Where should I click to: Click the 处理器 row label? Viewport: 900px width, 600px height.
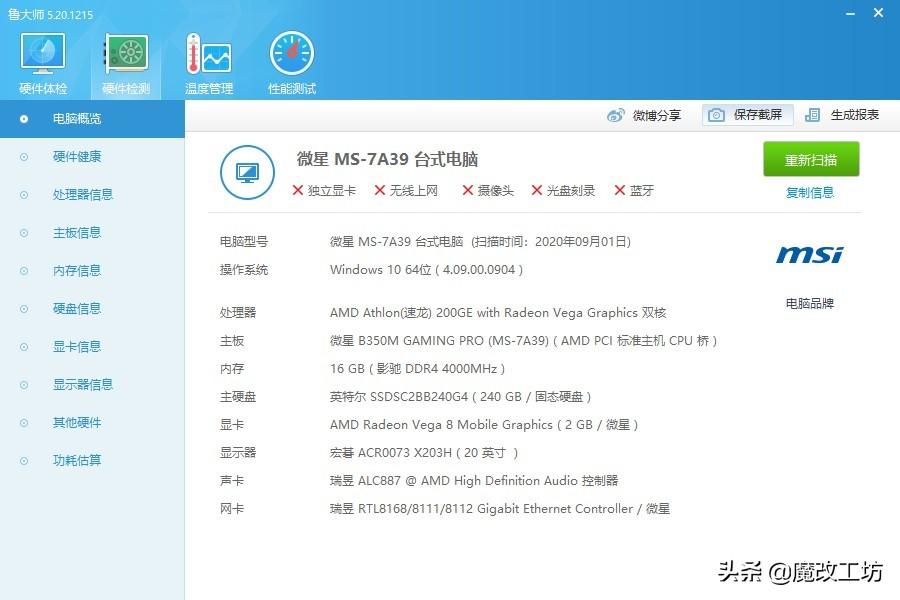[238, 313]
